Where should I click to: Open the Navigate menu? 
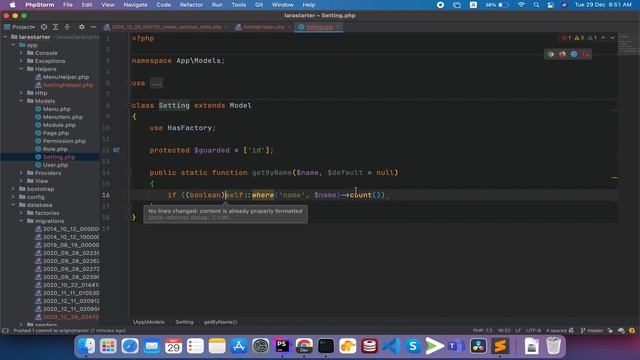pyautogui.click(x=135, y=5)
